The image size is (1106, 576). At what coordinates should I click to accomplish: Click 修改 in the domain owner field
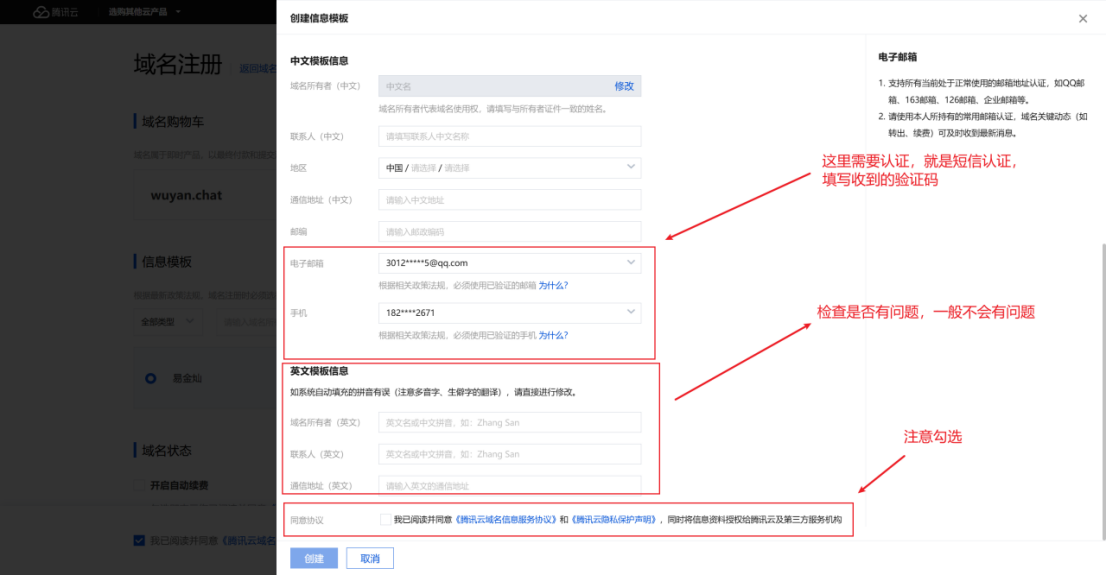624,86
